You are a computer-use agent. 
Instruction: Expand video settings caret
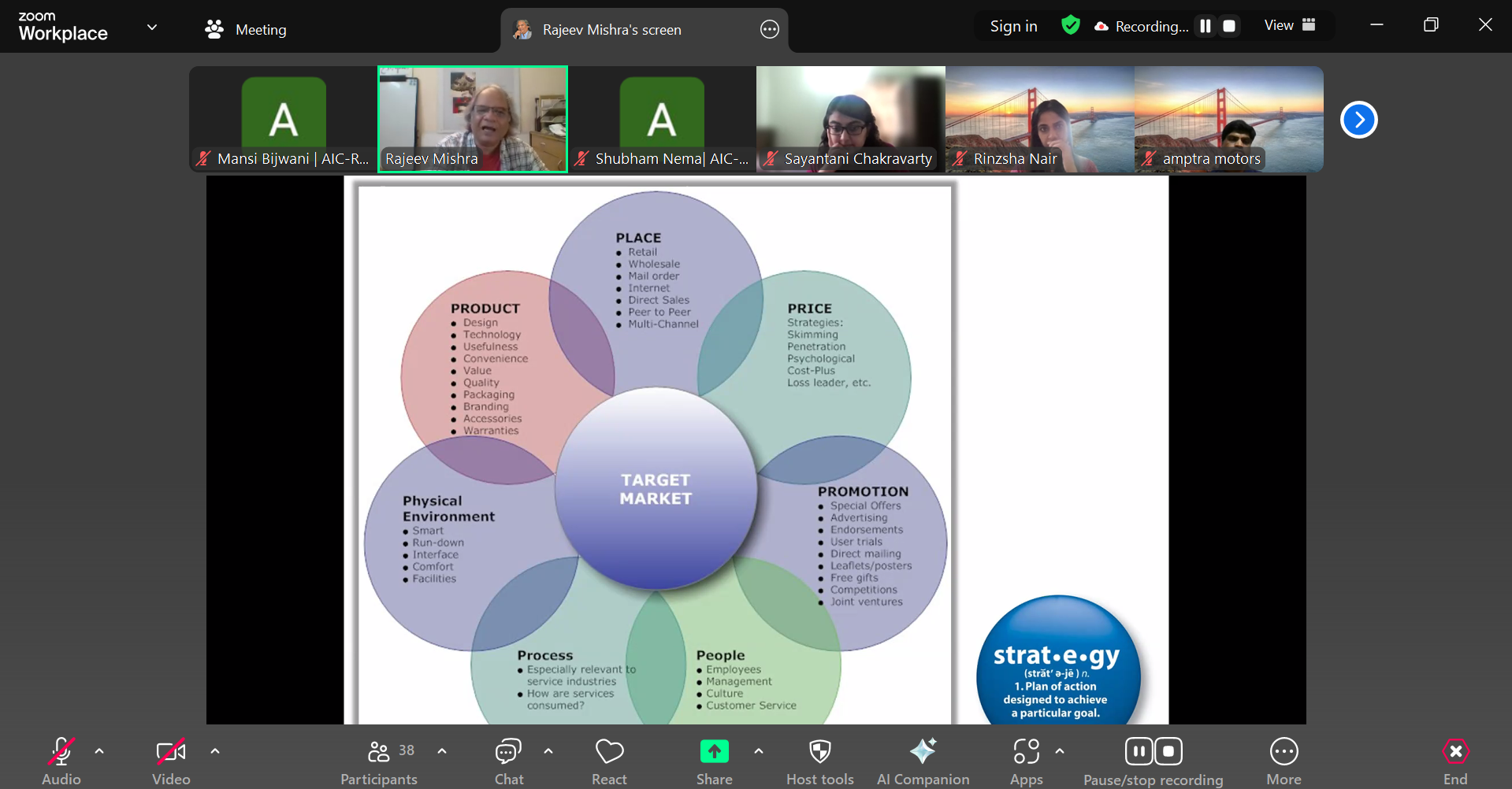coord(215,751)
